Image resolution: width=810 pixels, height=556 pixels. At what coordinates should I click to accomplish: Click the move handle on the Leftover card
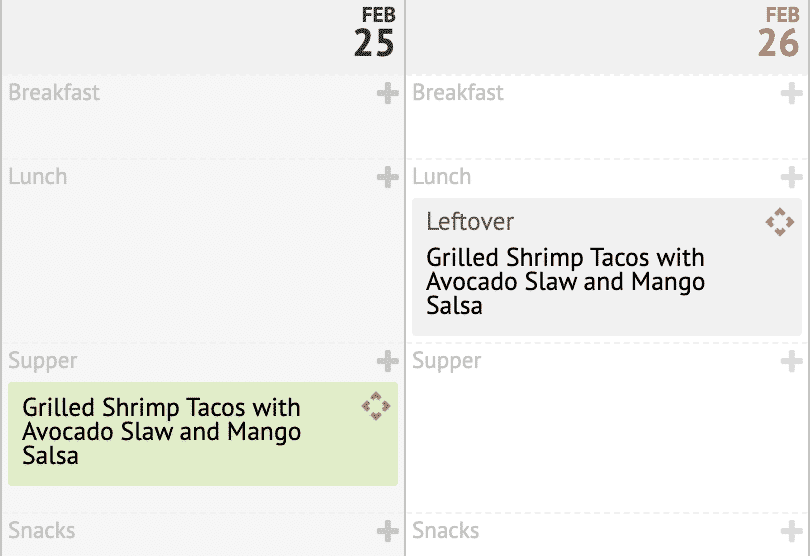[779, 222]
